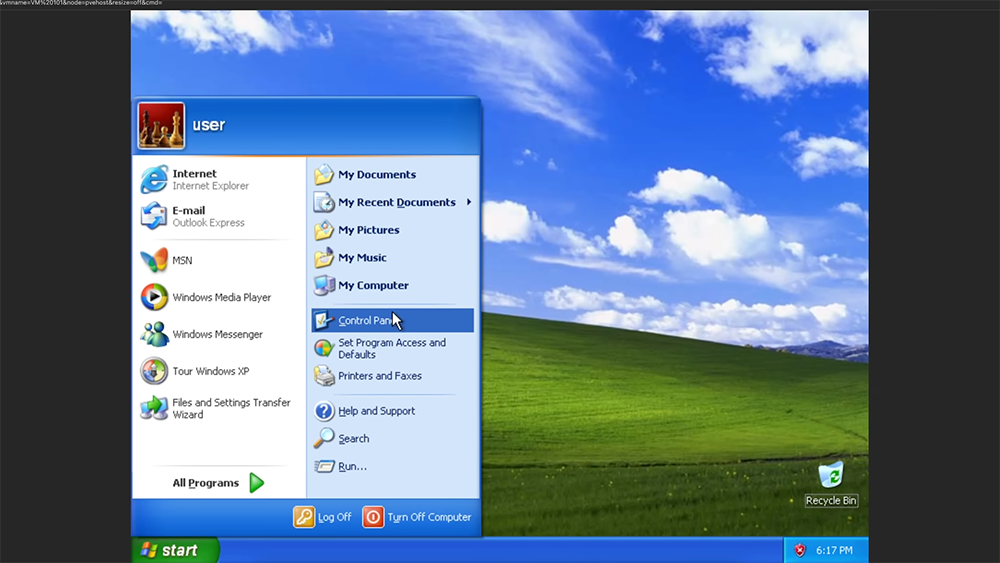The image size is (1000, 563).
Task: Select 'Search' text label
Action: point(353,439)
